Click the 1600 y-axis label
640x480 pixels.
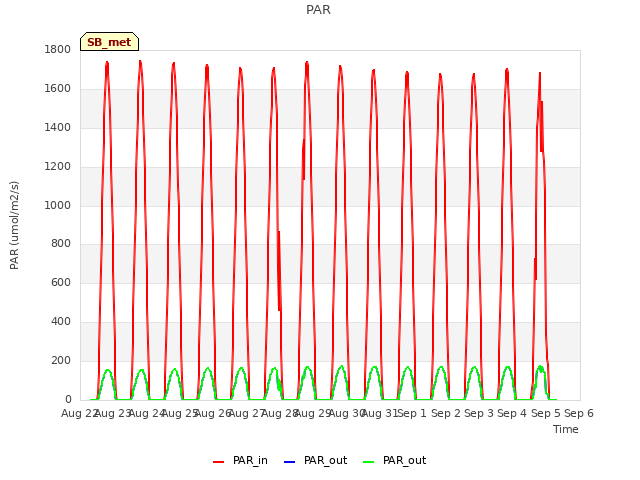tap(58, 89)
